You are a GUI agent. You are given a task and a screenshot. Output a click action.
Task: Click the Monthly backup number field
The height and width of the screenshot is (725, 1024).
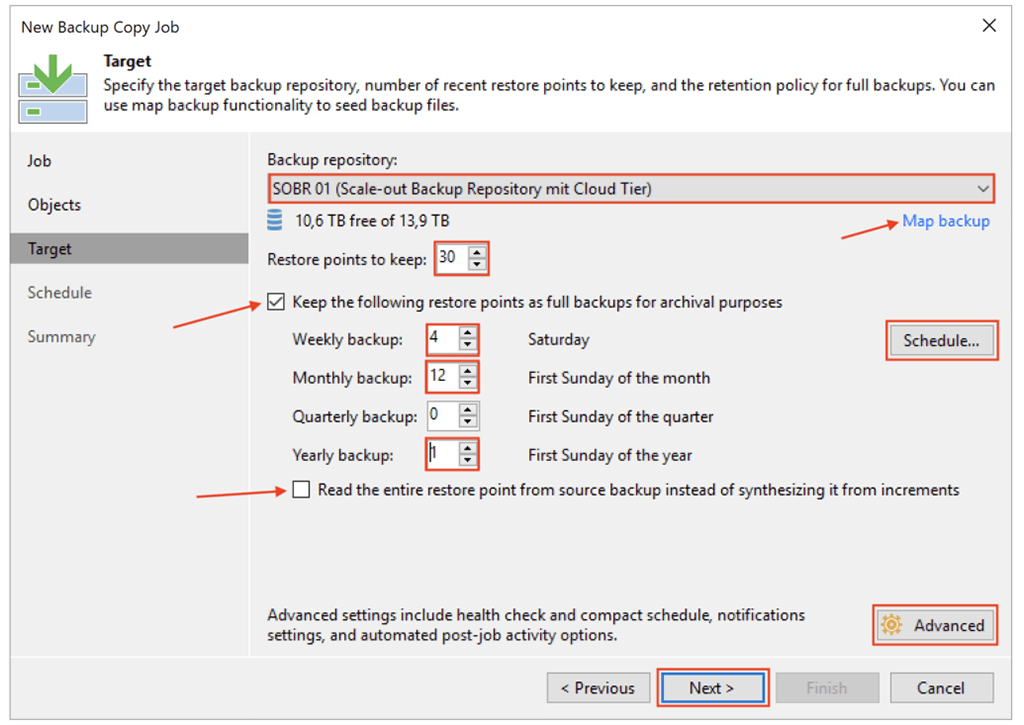[443, 377]
